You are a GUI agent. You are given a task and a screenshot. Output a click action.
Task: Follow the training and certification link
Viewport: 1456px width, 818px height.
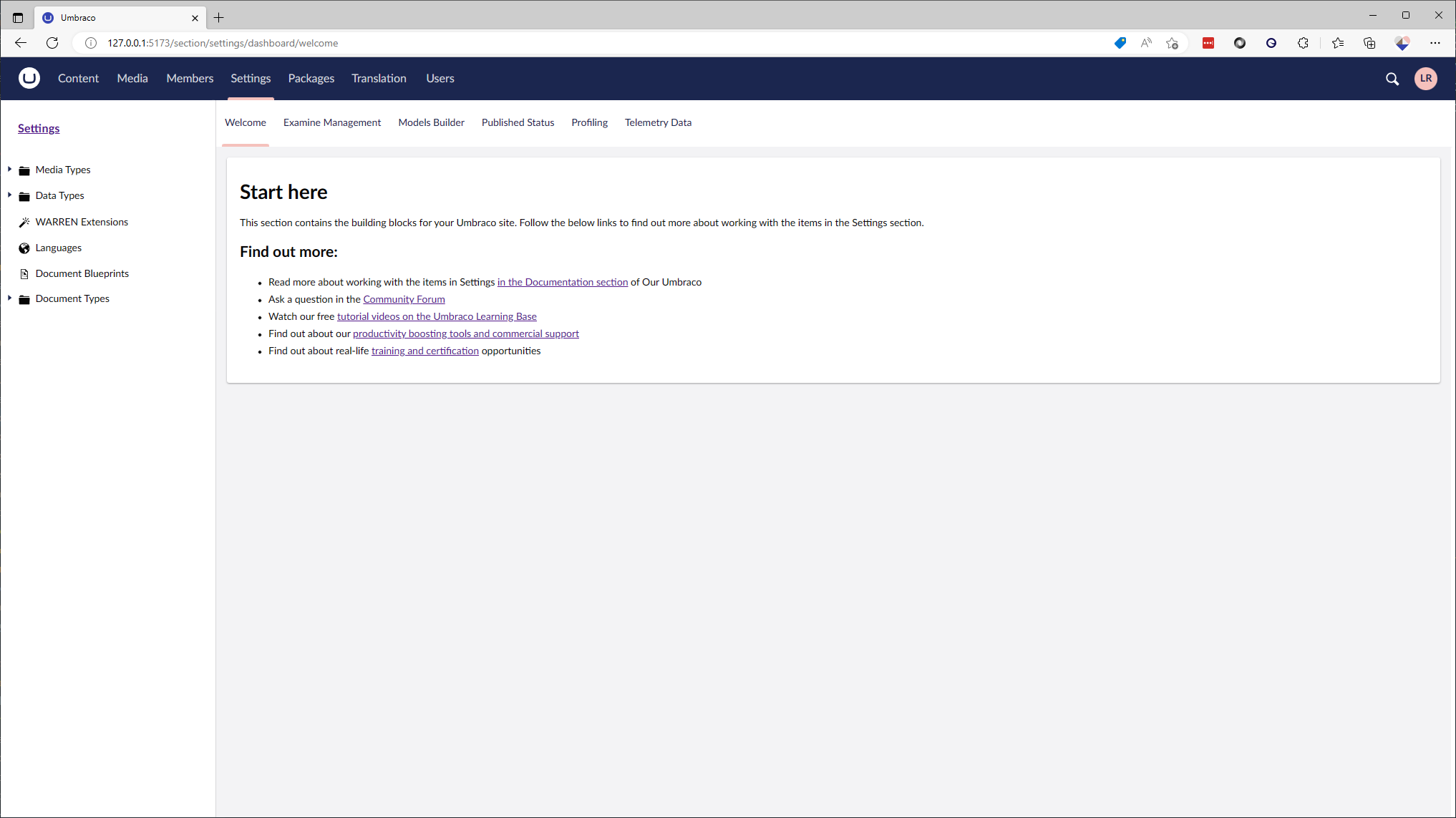(x=424, y=351)
